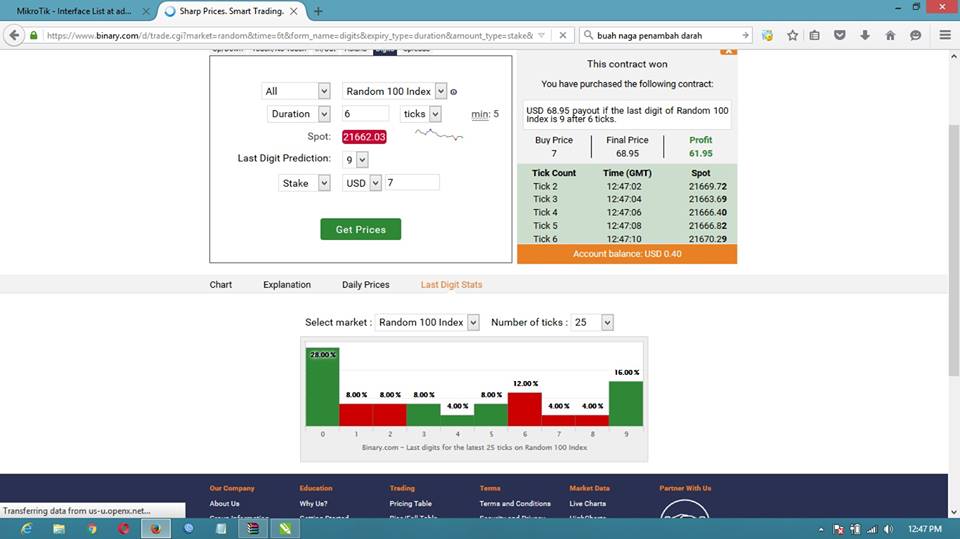The width and height of the screenshot is (960, 539).
Task: Click the taskbar clock showing 12:47 PM
Action: (924, 529)
